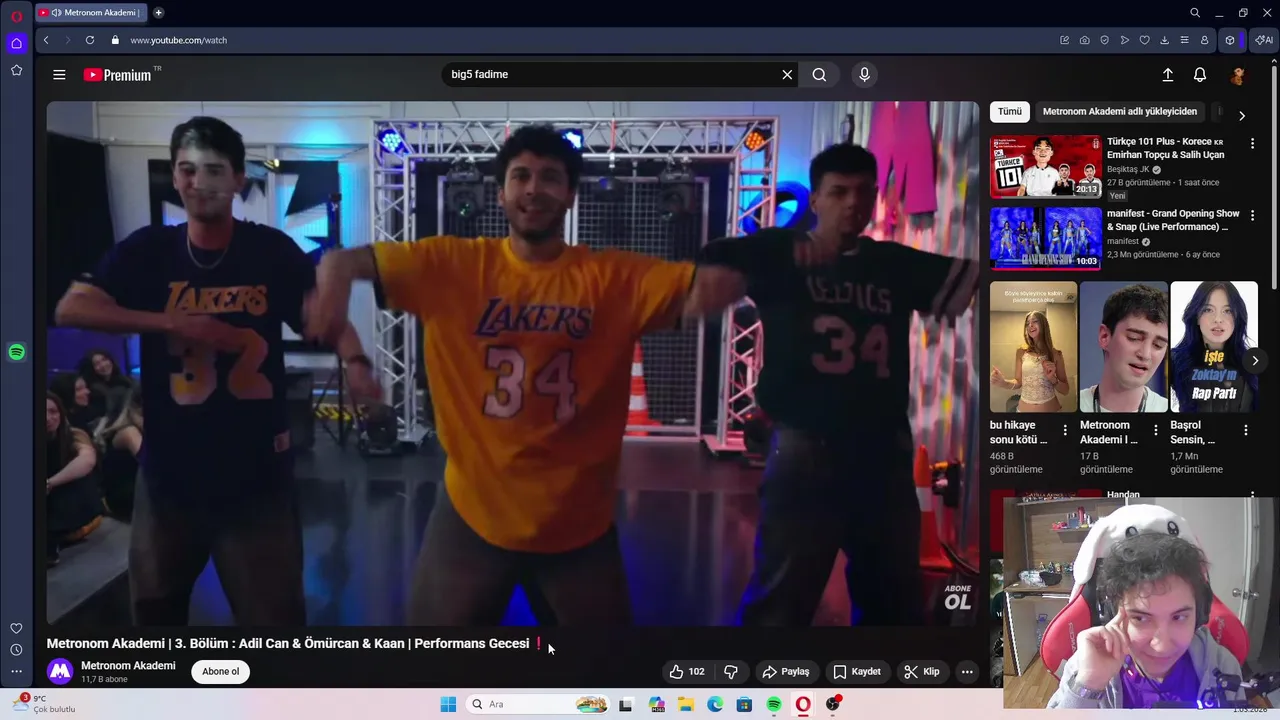Open Spotify in Opera sidebar

(x=16, y=352)
